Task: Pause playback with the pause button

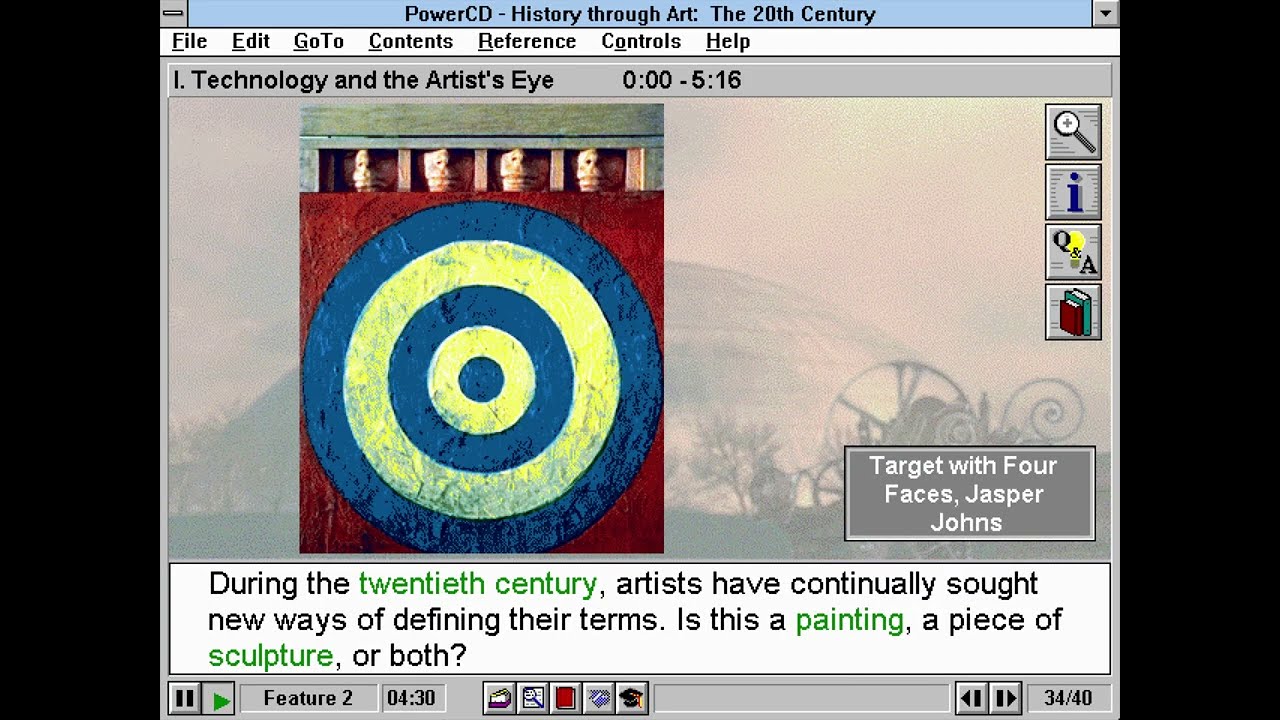Action: (x=185, y=698)
